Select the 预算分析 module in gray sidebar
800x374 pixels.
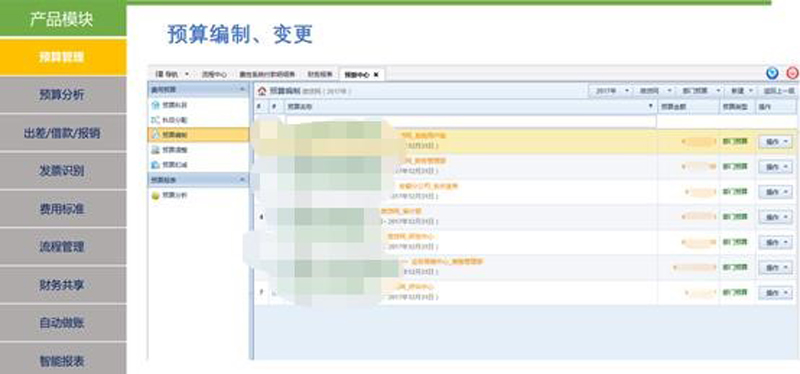click(63, 95)
